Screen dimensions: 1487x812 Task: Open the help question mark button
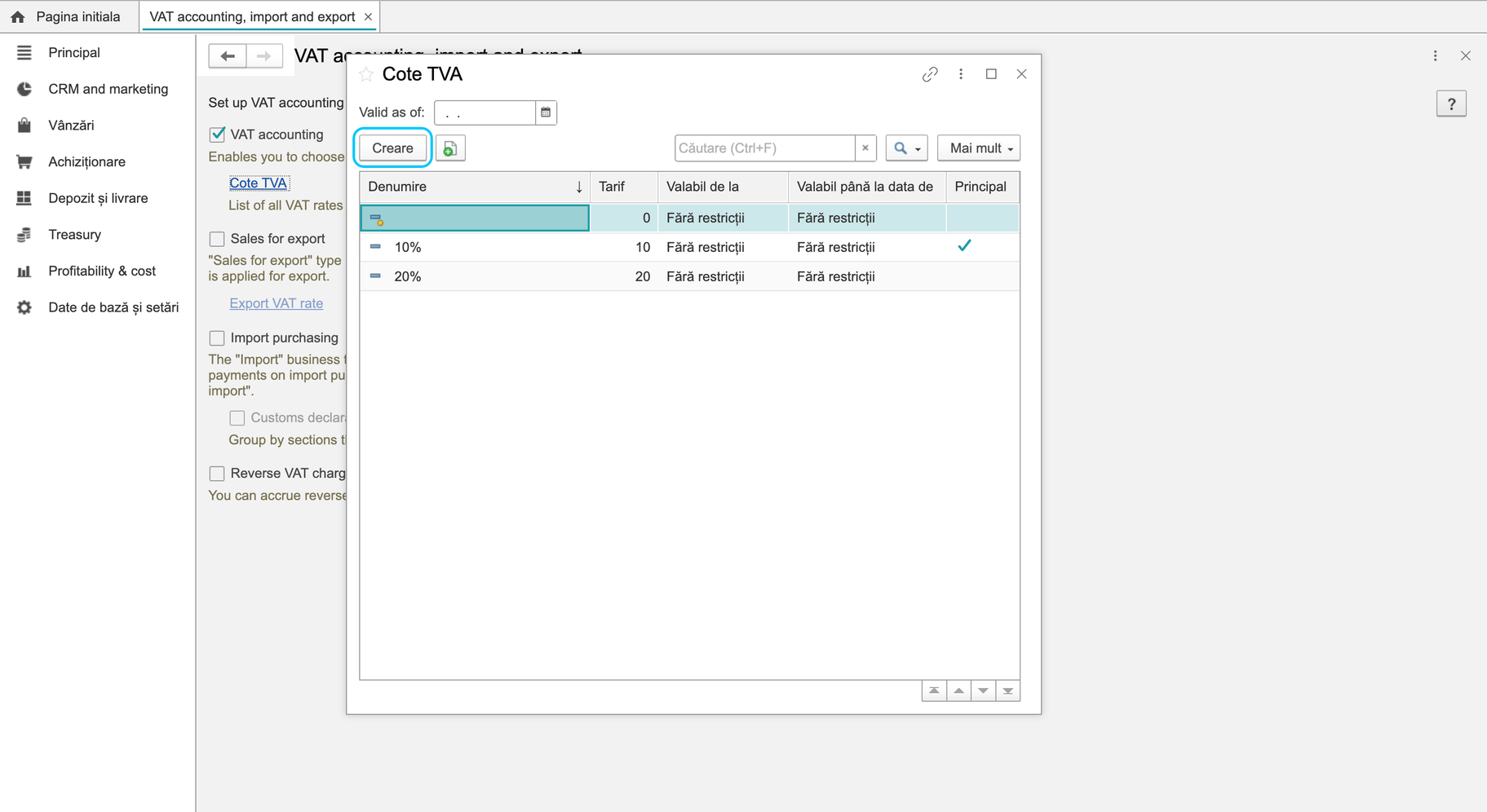pyautogui.click(x=1451, y=104)
